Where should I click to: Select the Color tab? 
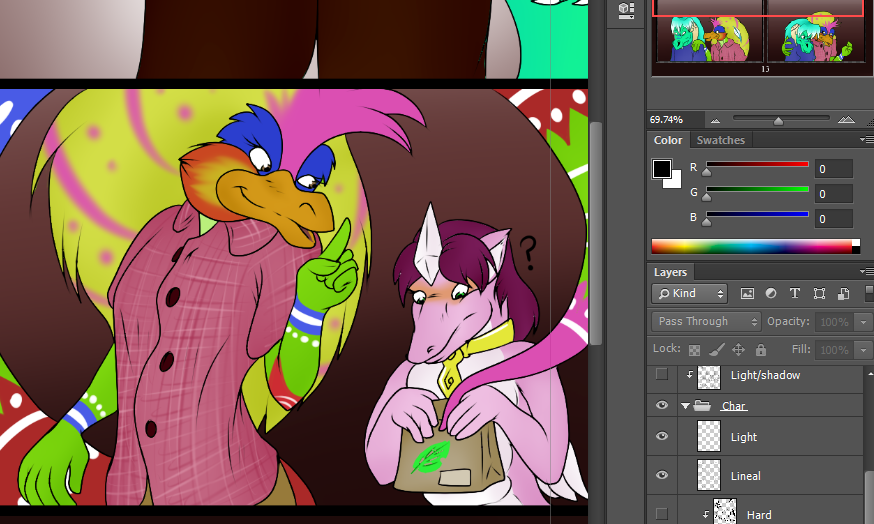pyautogui.click(x=668, y=140)
